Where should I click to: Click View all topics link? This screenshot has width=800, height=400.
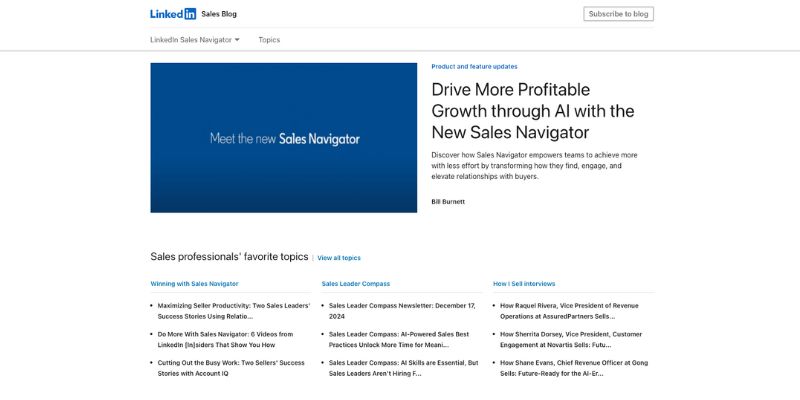point(339,258)
